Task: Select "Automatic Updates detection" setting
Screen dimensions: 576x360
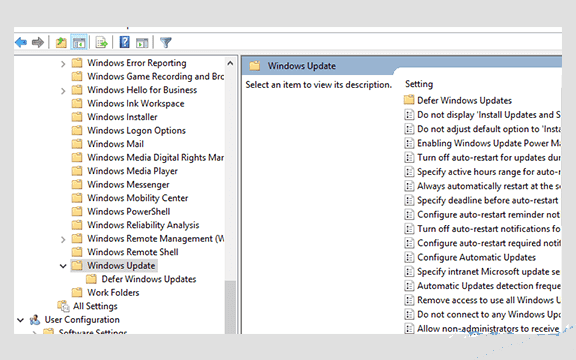Action: tap(482, 286)
